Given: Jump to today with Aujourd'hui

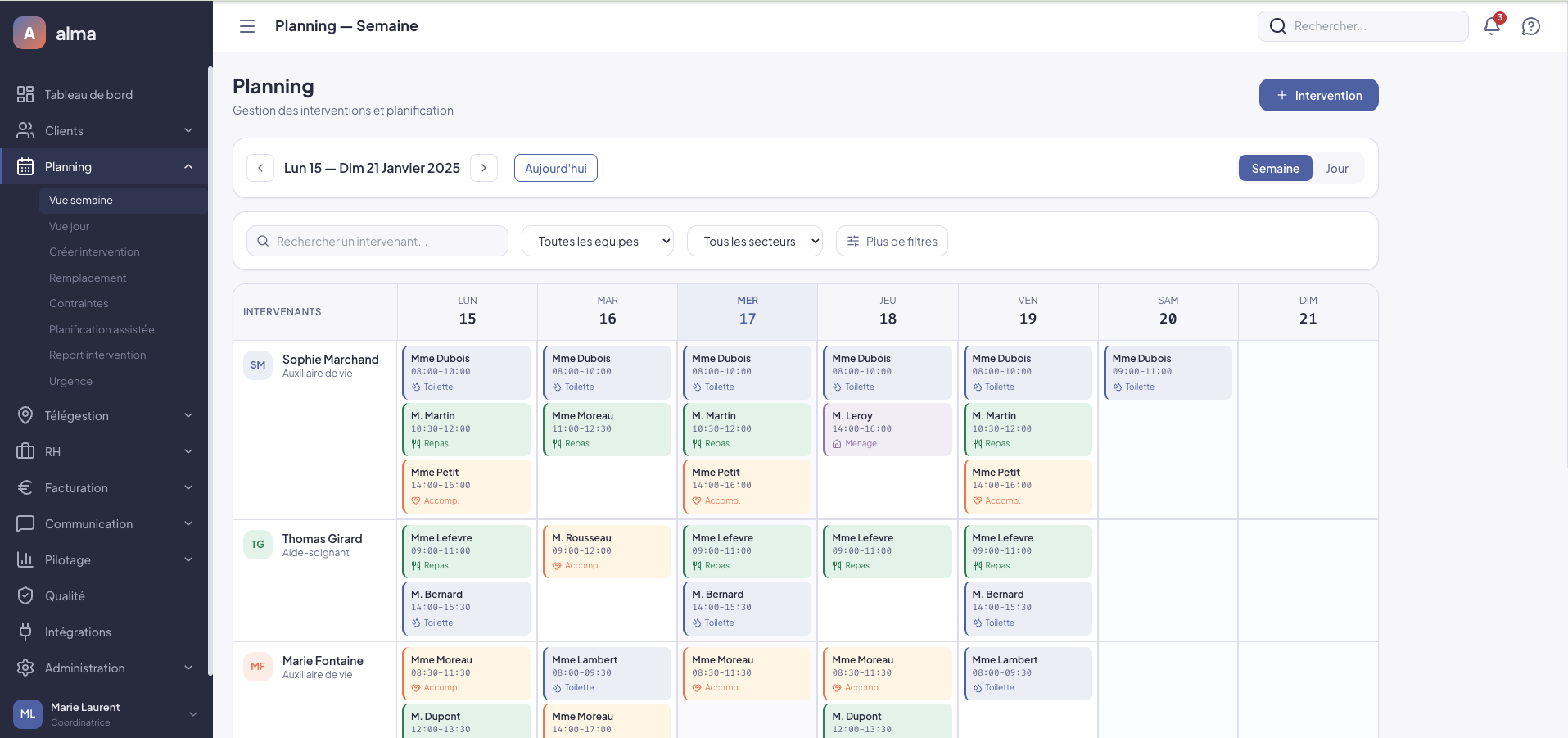Looking at the screenshot, I should point(555,168).
